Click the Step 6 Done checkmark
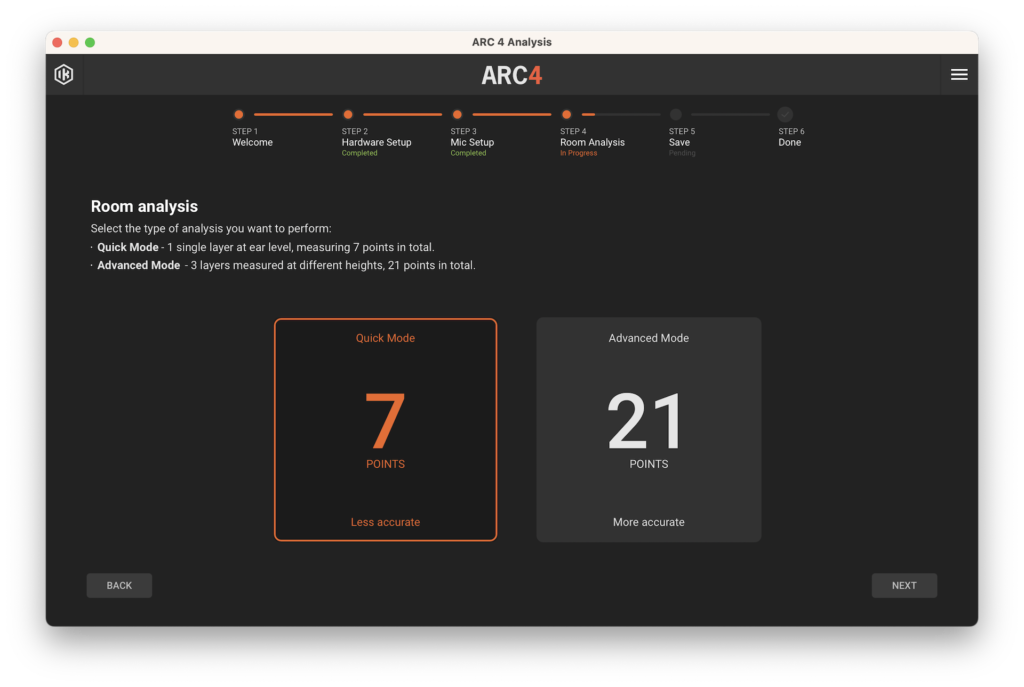 click(785, 115)
